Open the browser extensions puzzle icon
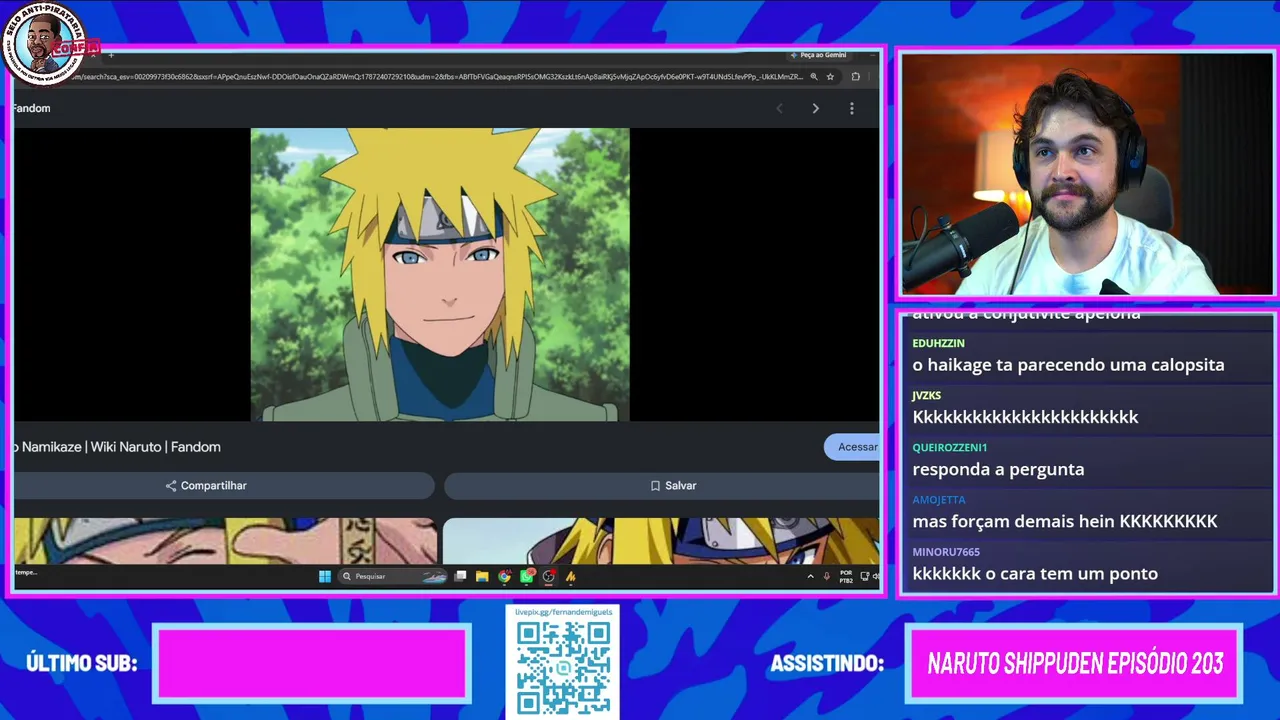Viewport: 1280px width, 720px height. click(x=855, y=76)
